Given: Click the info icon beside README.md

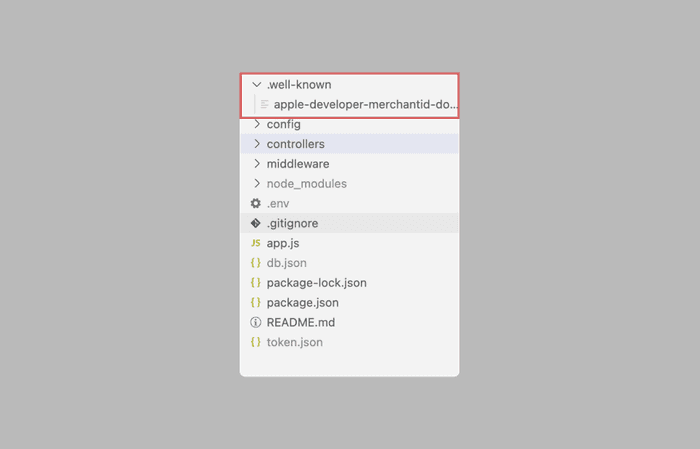Looking at the screenshot, I should [x=256, y=322].
